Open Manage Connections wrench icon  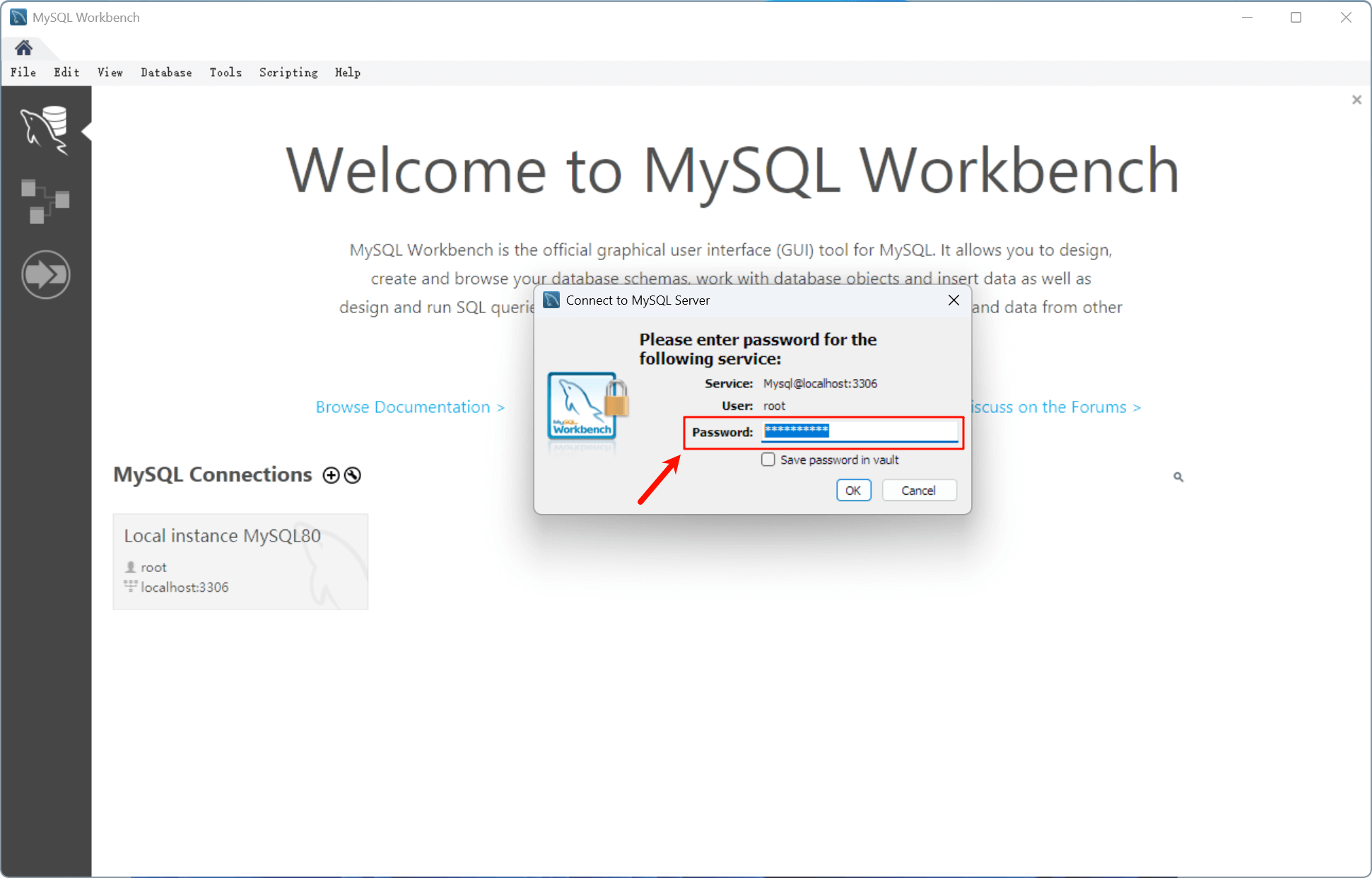[x=352, y=475]
